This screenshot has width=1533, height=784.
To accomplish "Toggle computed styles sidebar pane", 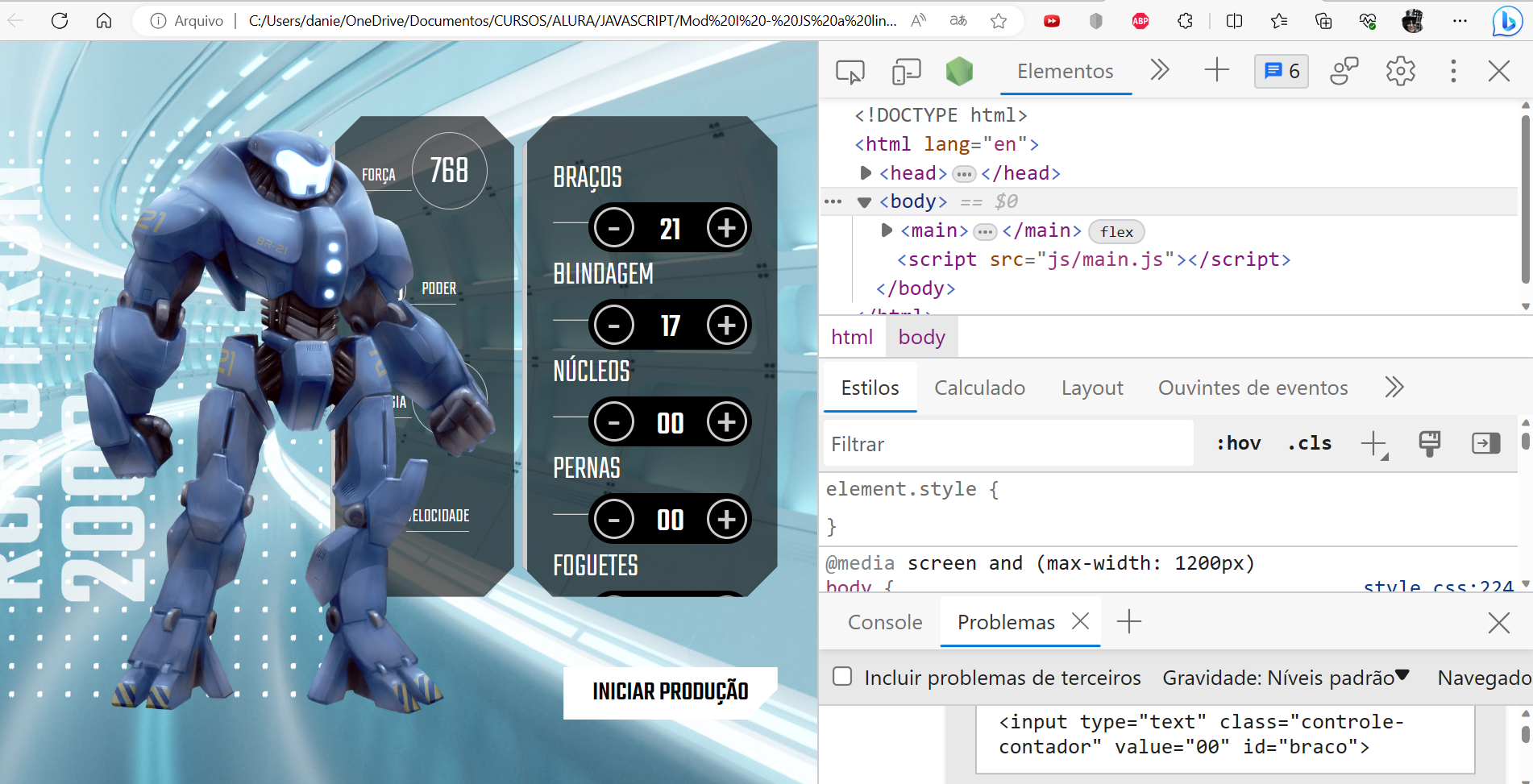I will coord(1485,443).
